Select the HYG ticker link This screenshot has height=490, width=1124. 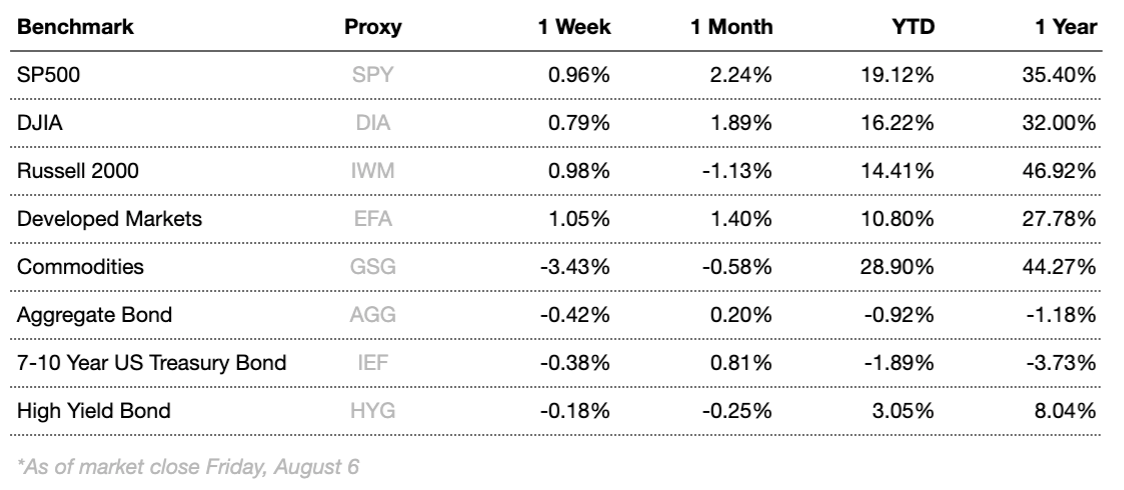pos(372,410)
